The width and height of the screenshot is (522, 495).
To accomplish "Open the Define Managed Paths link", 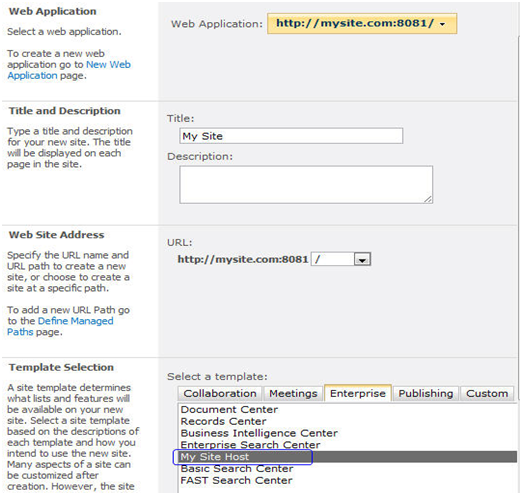I will [60, 326].
